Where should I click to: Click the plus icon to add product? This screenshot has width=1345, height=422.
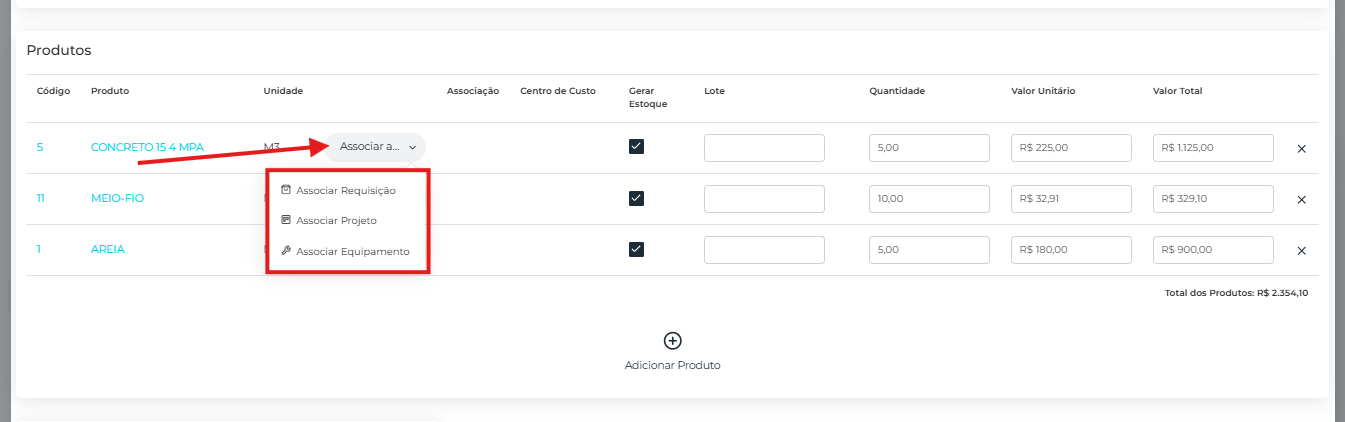(x=672, y=341)
